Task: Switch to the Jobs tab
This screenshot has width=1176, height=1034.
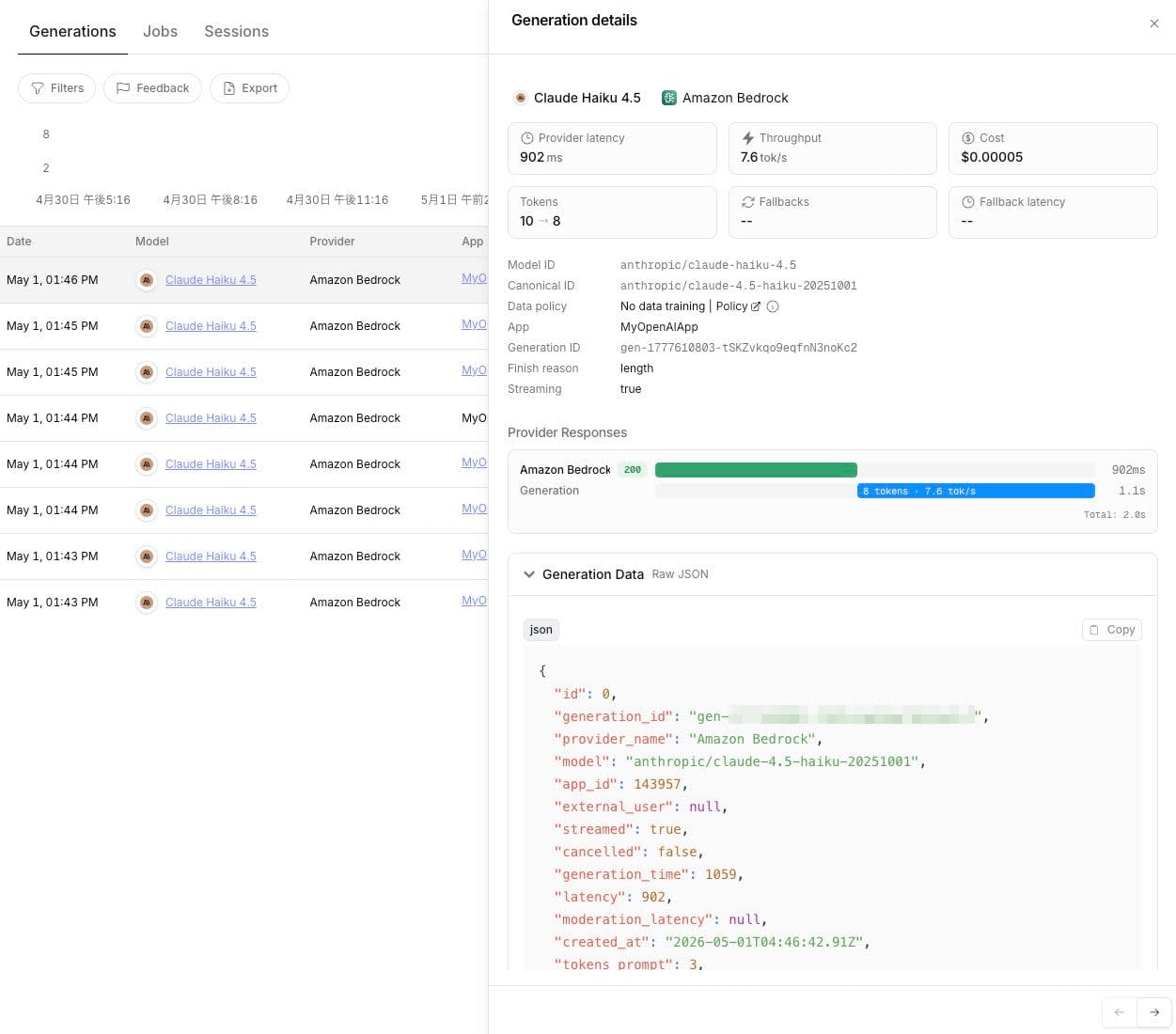Action: coord(160,31)
